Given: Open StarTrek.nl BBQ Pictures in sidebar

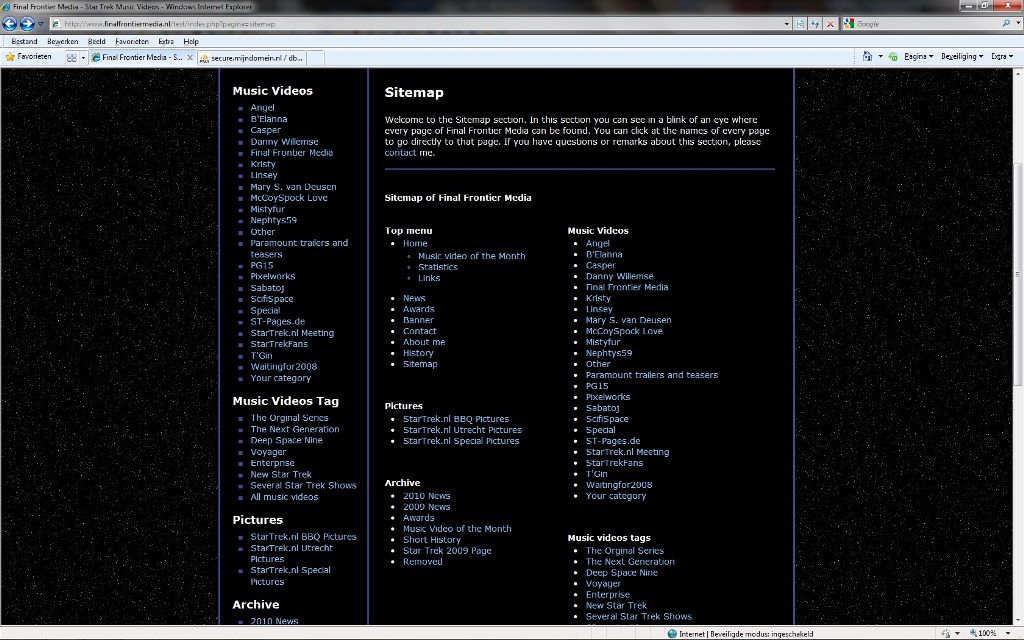Looking at the screenshot, I should tap(304, 537).
